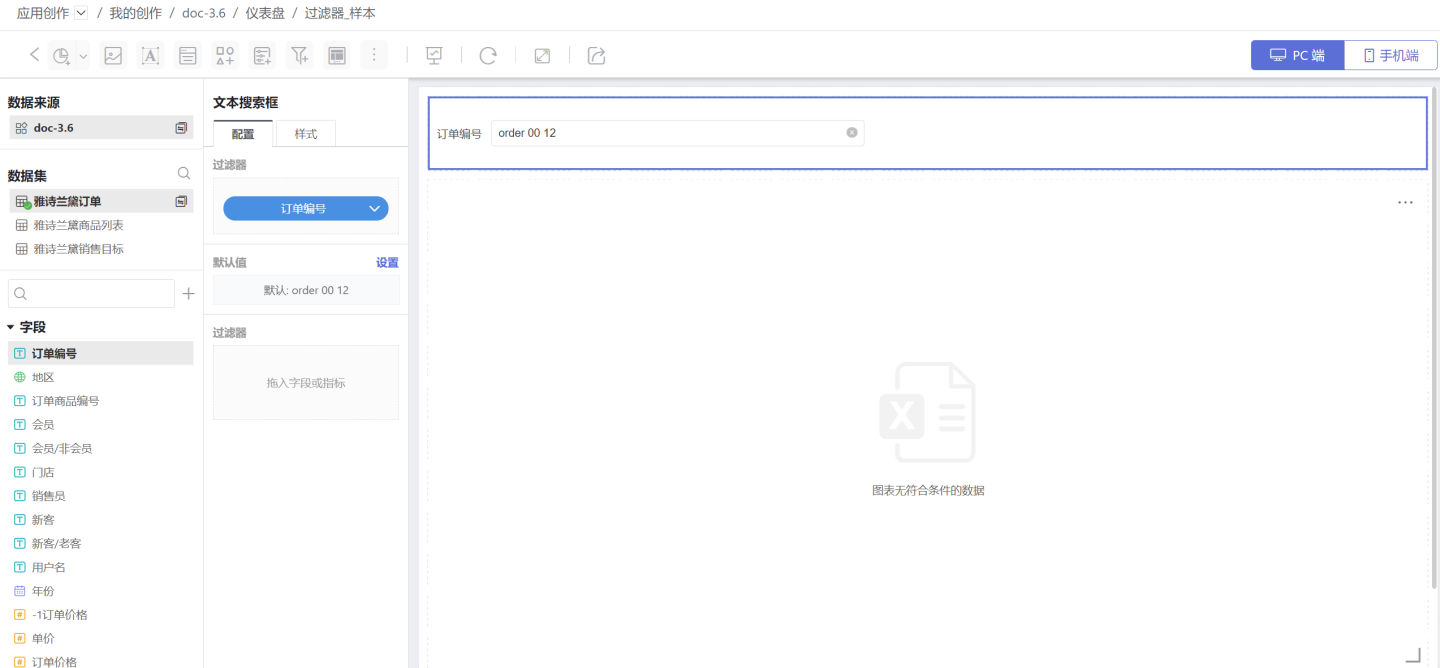
Task: Click the share/export icon in toolbar
Action: 596,56
